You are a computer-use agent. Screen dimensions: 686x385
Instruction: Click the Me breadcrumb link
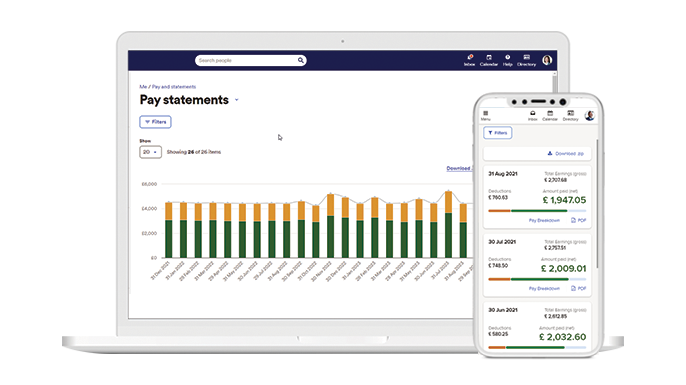(x=143, y=87)
